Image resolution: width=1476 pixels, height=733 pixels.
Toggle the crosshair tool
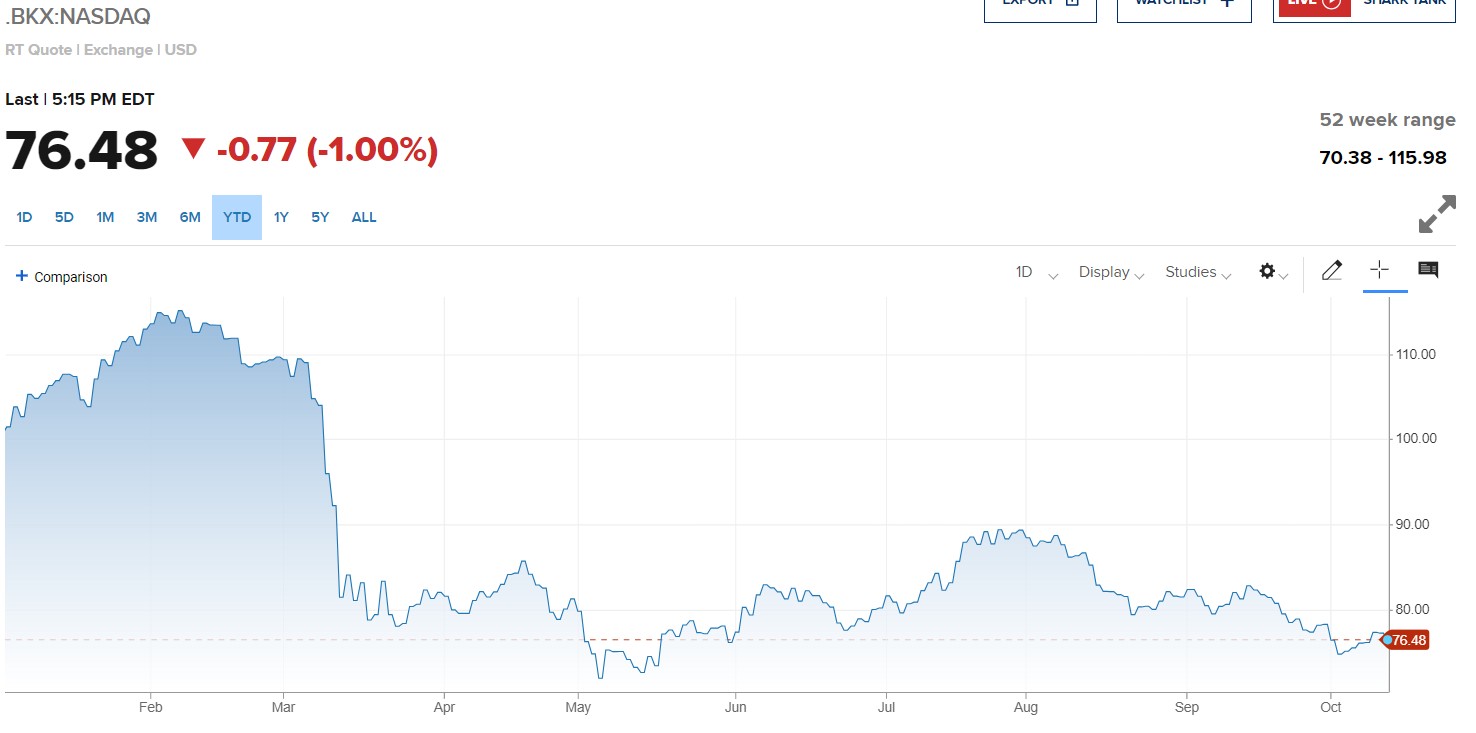coord(1379,269)
